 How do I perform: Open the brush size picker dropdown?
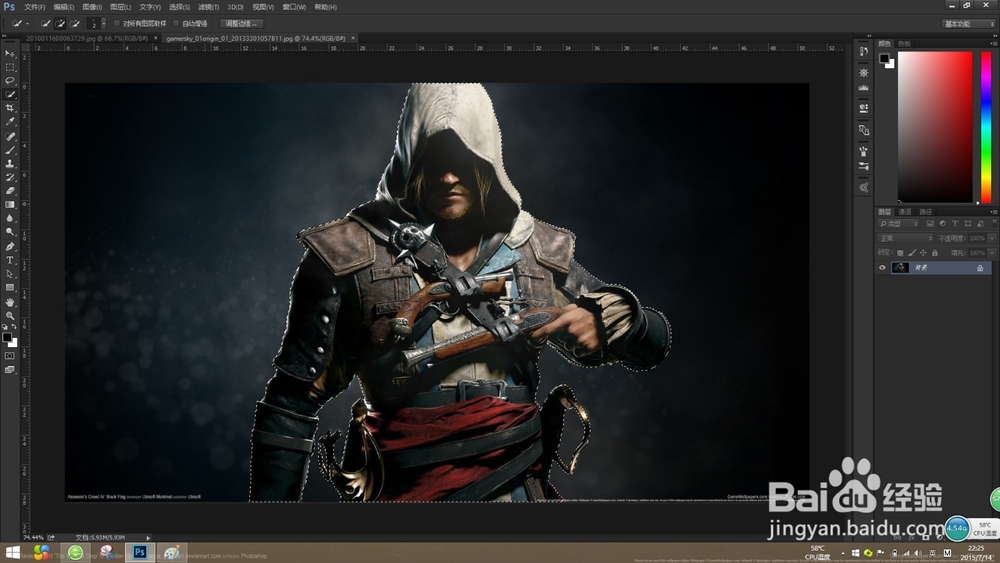tap(104, 24)
